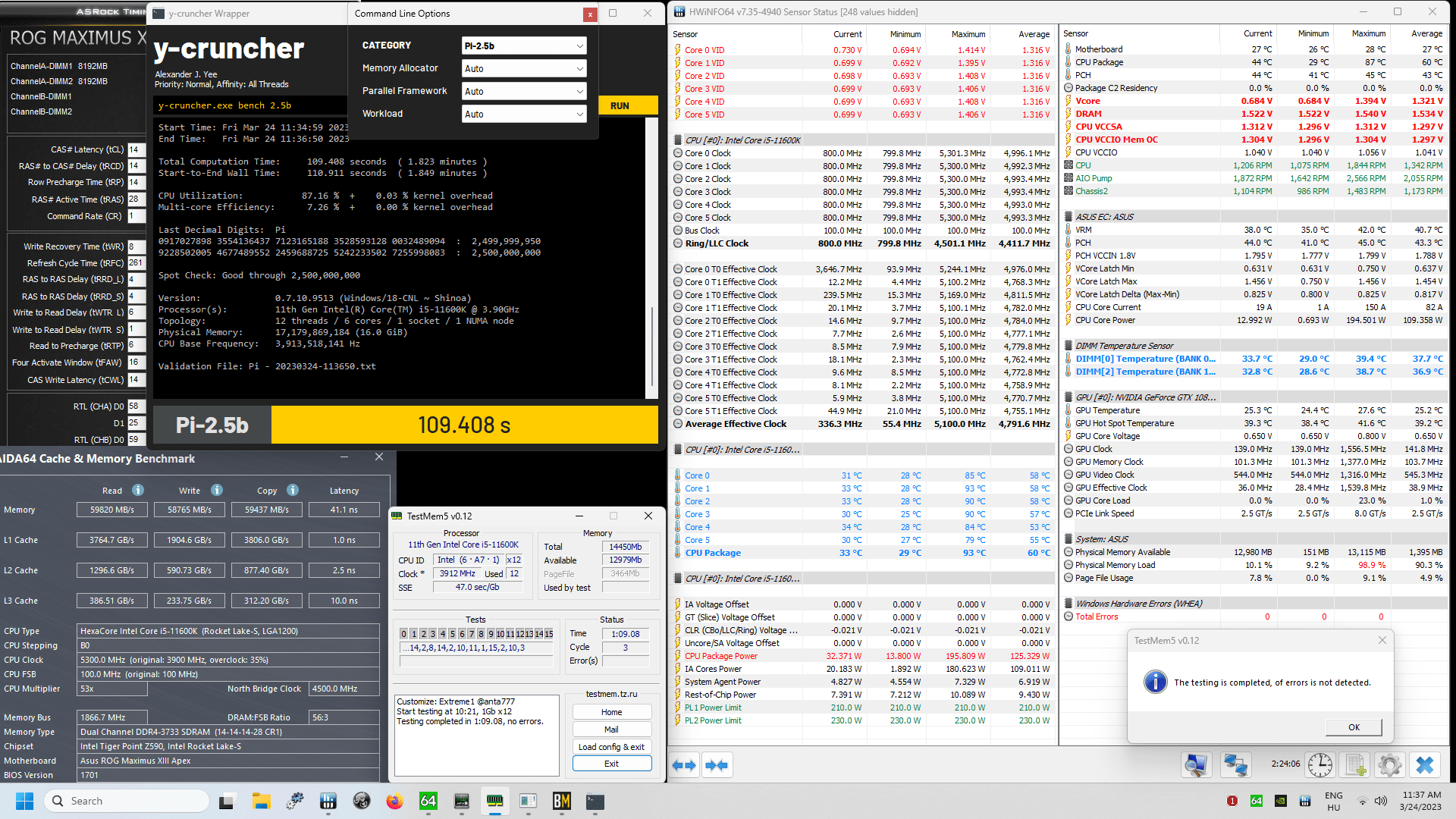Open the CATEGORY dropdown showing Pi-2.5b
The image size is (1456, 819).
524,46
